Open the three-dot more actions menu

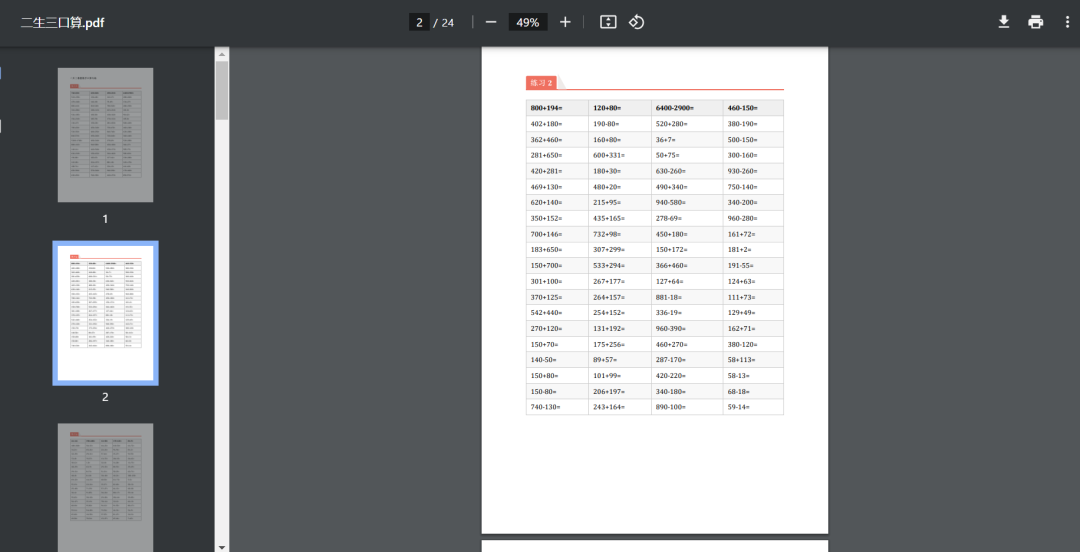pyautogui.click(x=1067, y=22)
